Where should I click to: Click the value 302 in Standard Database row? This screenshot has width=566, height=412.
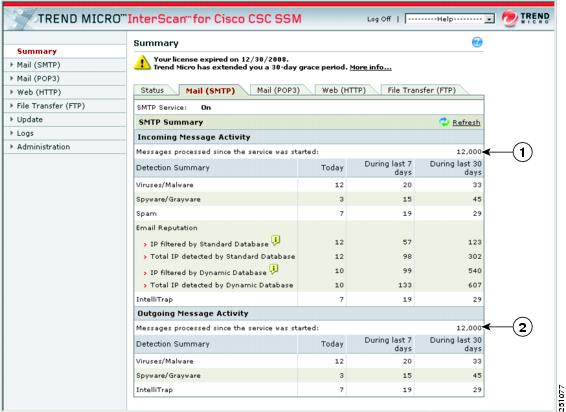pyautogui.click(x=475, y=257)
